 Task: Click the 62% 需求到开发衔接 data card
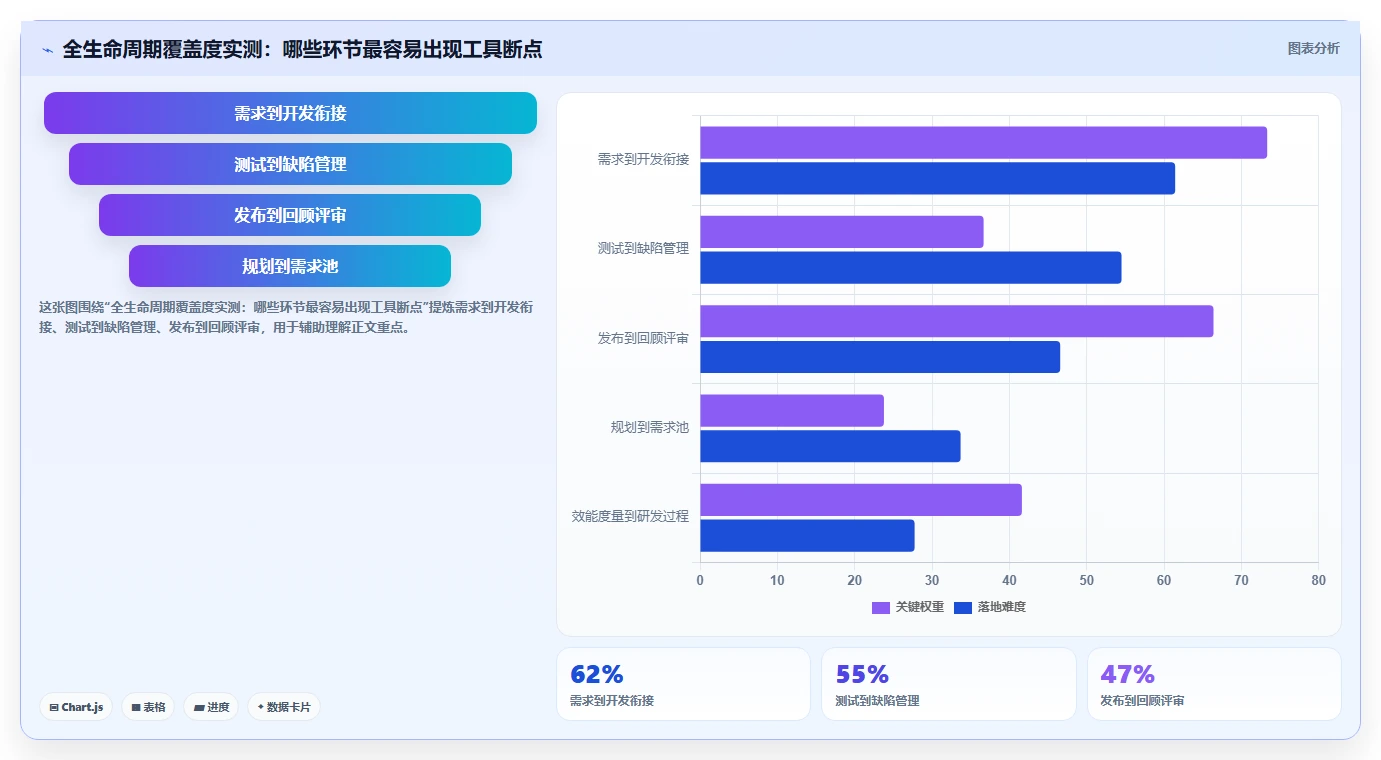683,684
